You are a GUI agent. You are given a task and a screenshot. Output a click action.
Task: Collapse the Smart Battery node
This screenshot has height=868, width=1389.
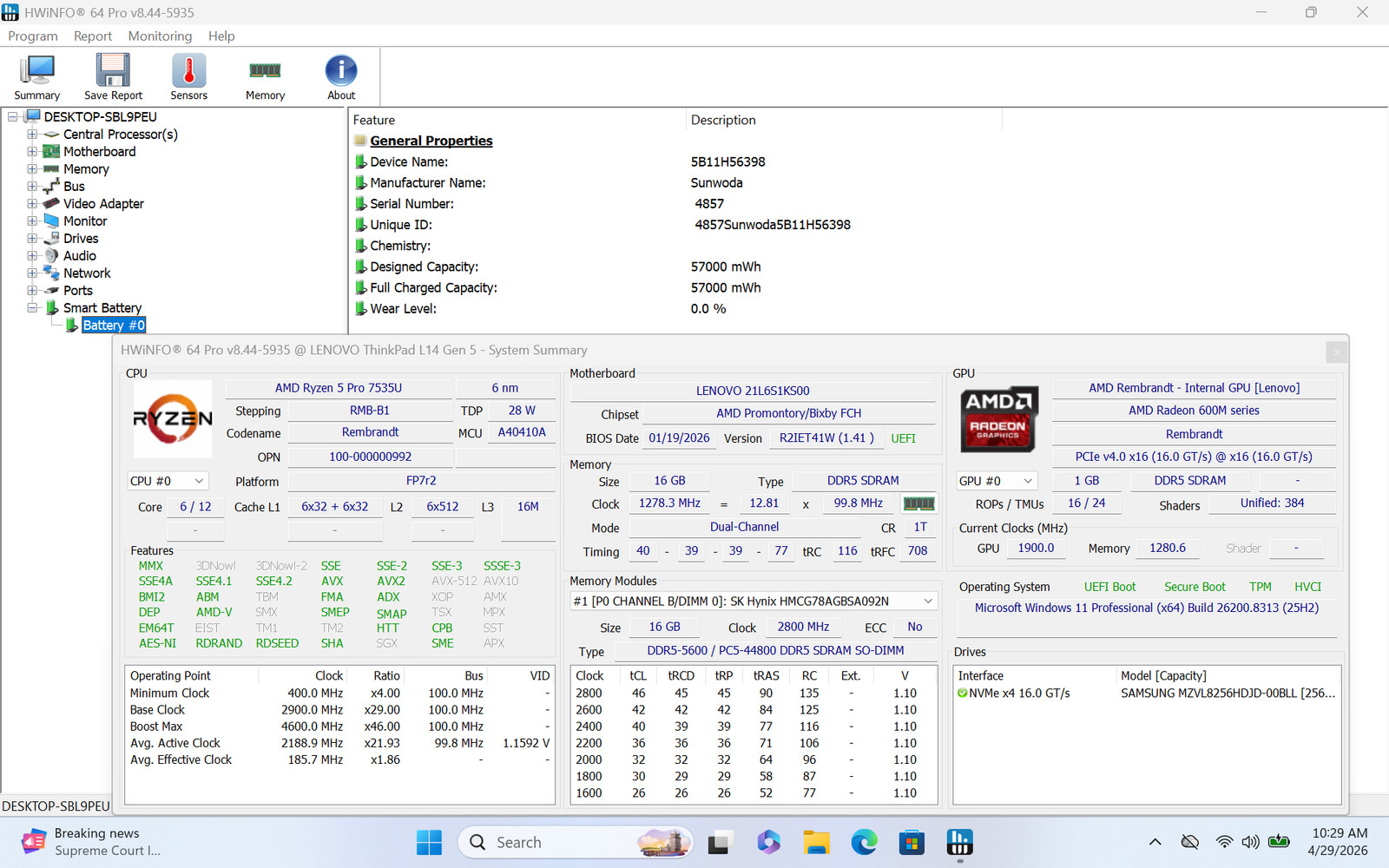point(32,308)
